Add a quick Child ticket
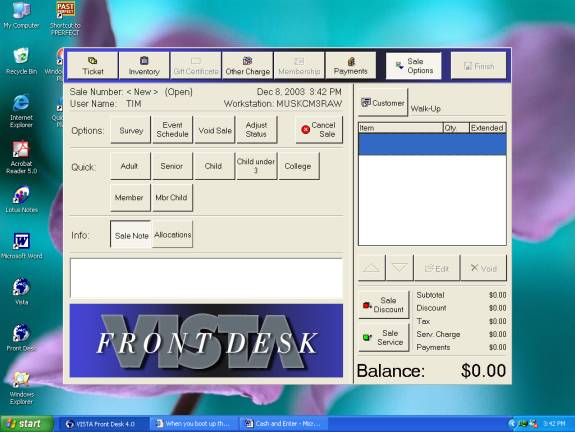 (x=214, y=166)
